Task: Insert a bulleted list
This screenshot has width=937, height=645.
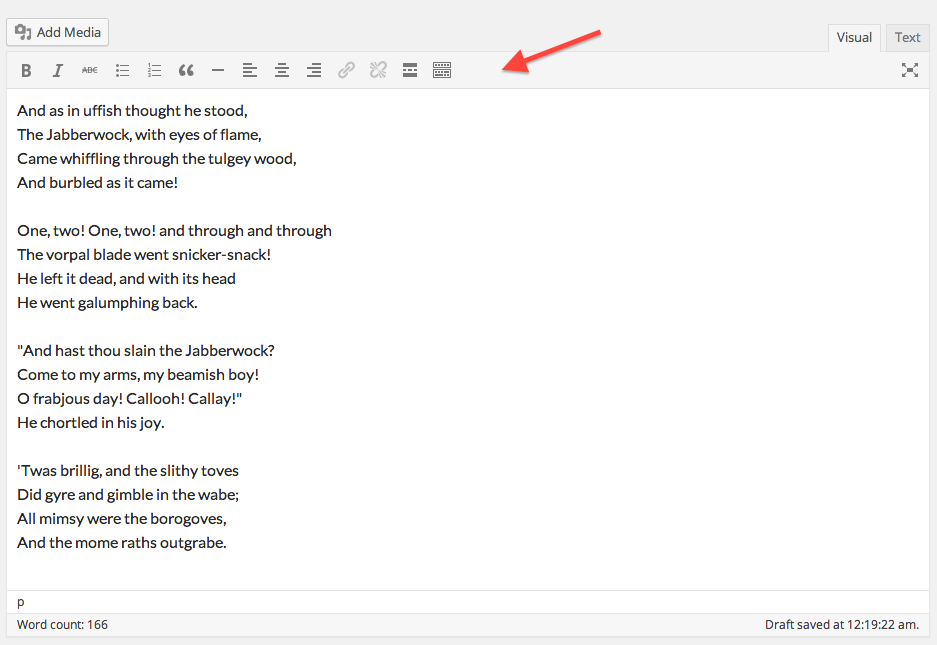Action: 123,71
